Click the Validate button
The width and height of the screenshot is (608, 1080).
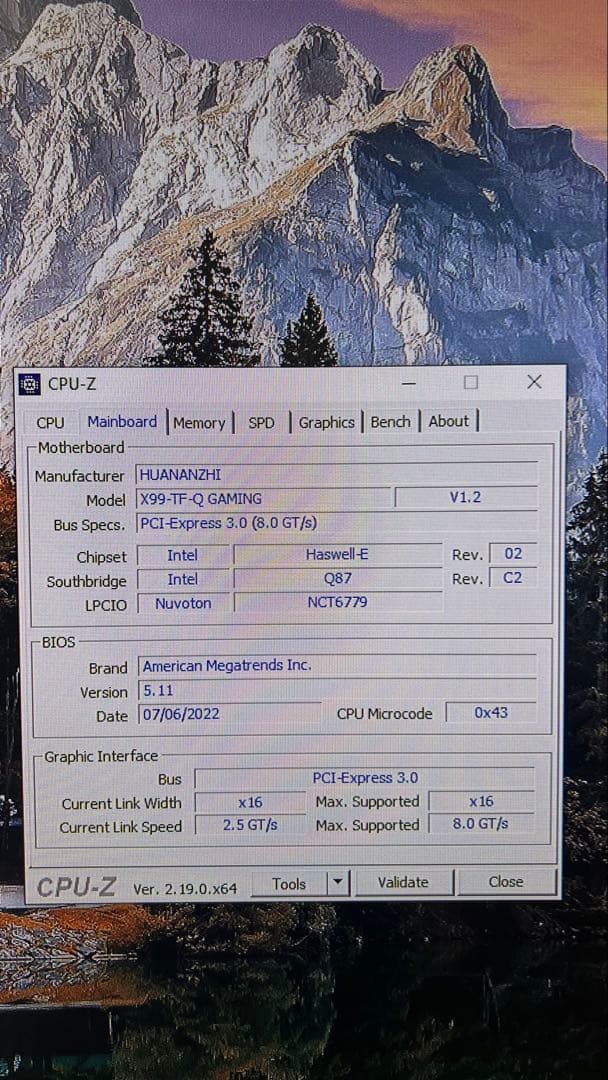coord(403,882)
